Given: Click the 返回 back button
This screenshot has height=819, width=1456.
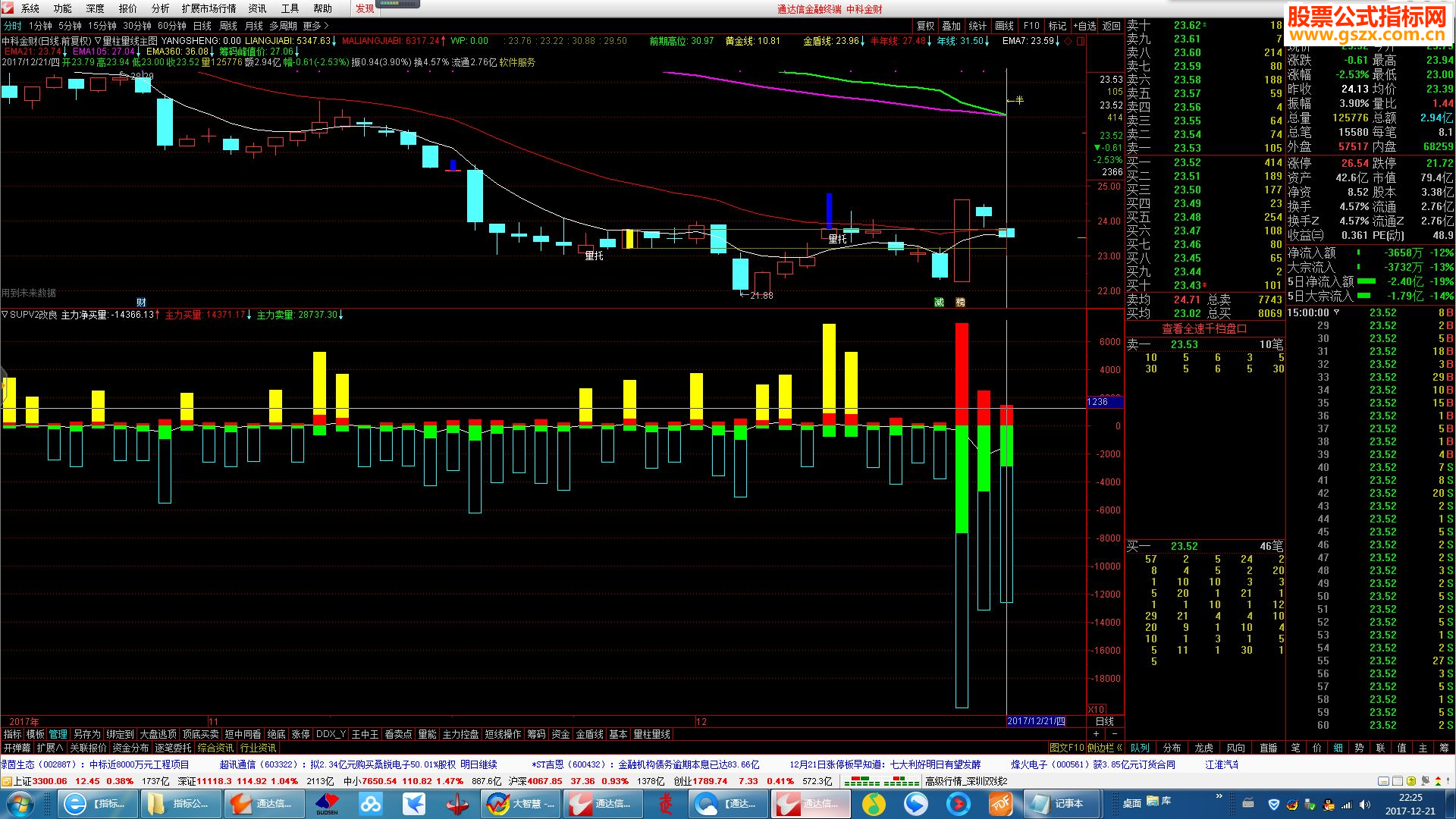Looking at the screenshot, I should (1112, 26).
